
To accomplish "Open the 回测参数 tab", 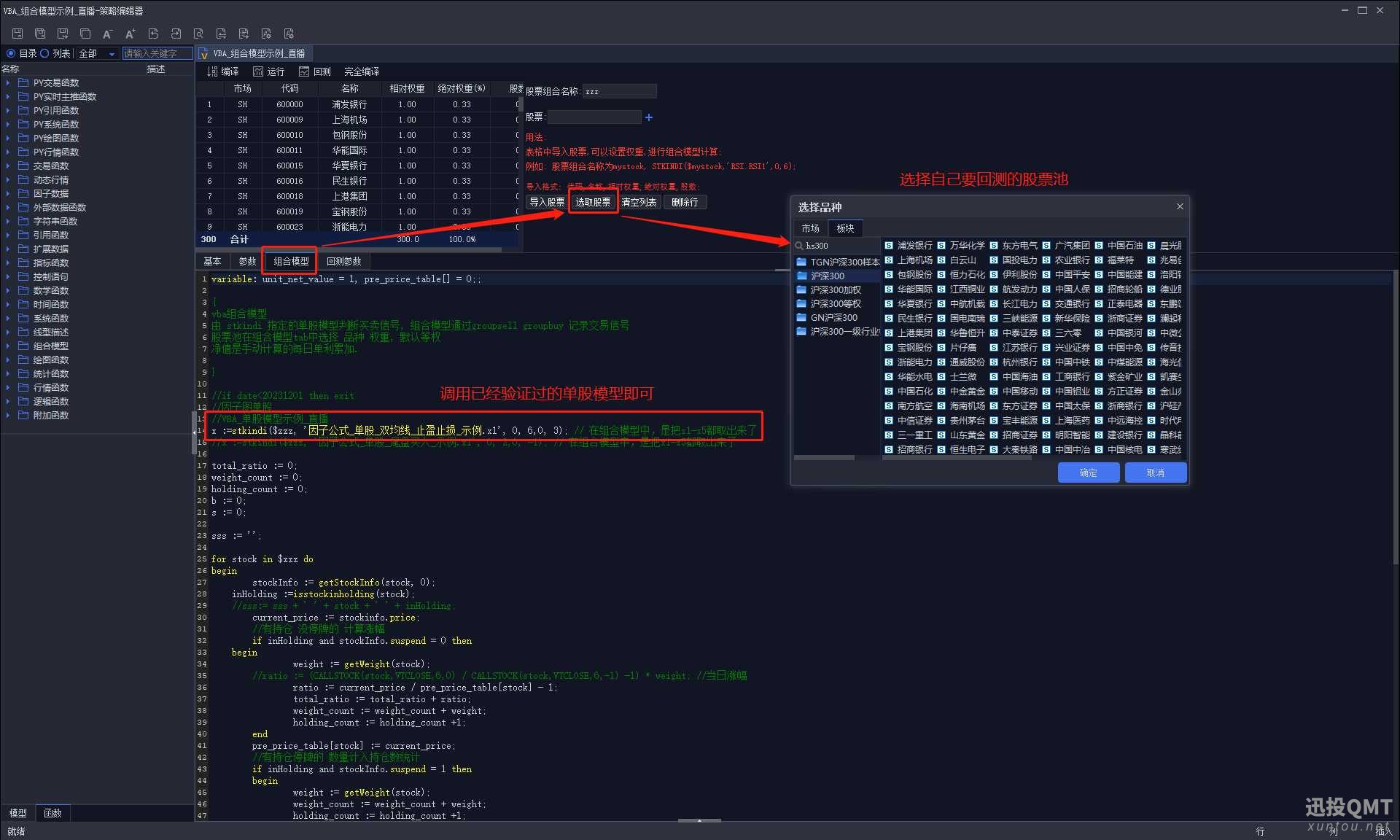I will pos(344,261).
